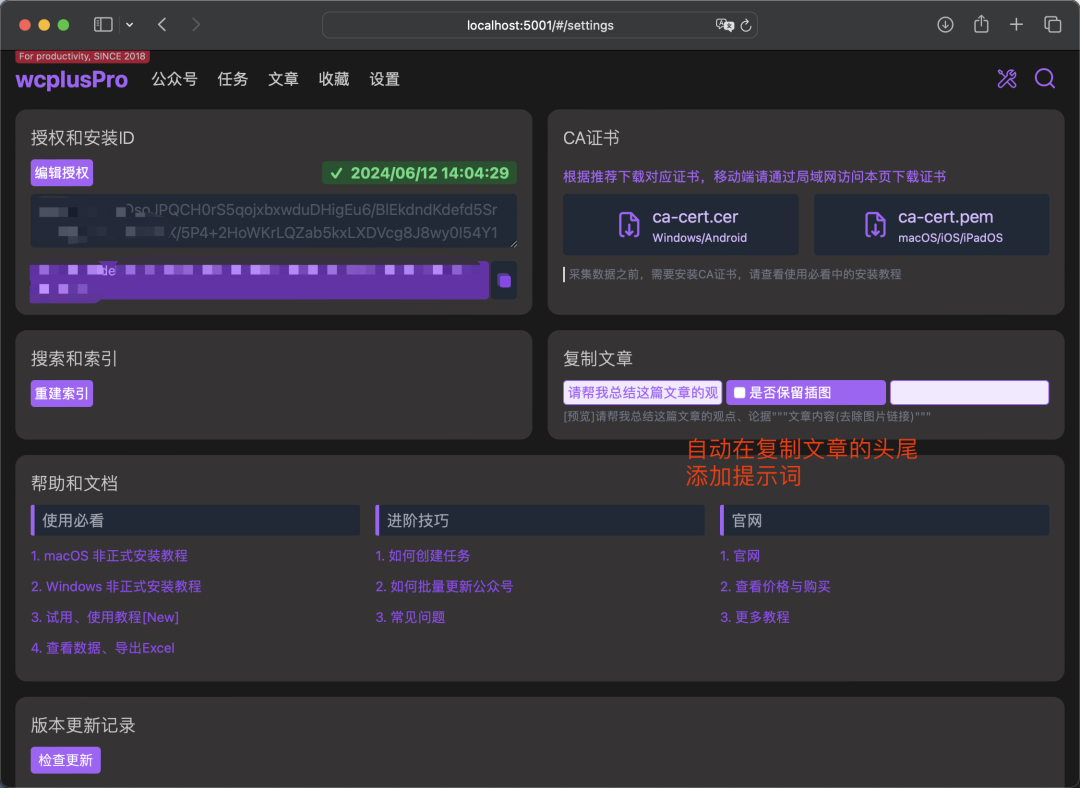Expand the sidebar dropdown chevron
1080x788 pixels.
coord(129,25)
